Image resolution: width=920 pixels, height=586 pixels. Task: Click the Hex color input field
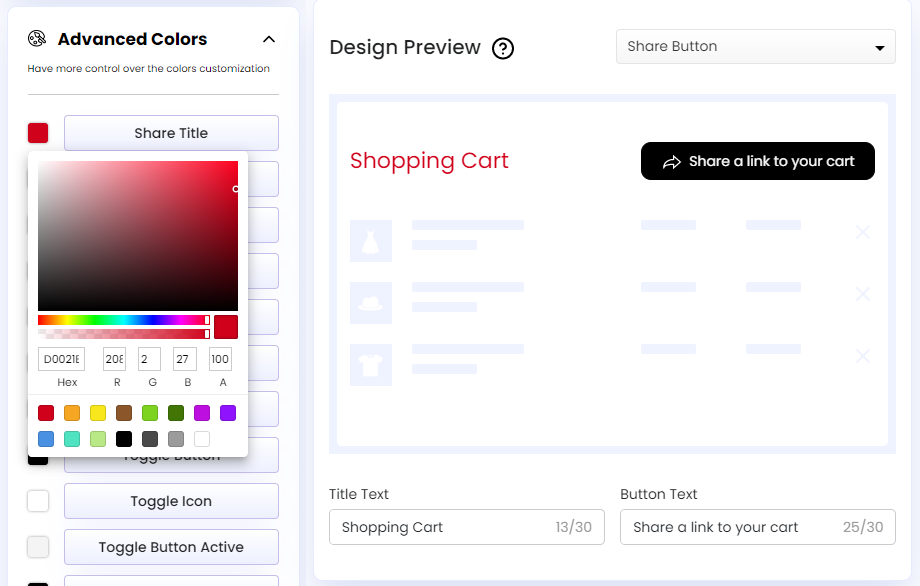61,359
